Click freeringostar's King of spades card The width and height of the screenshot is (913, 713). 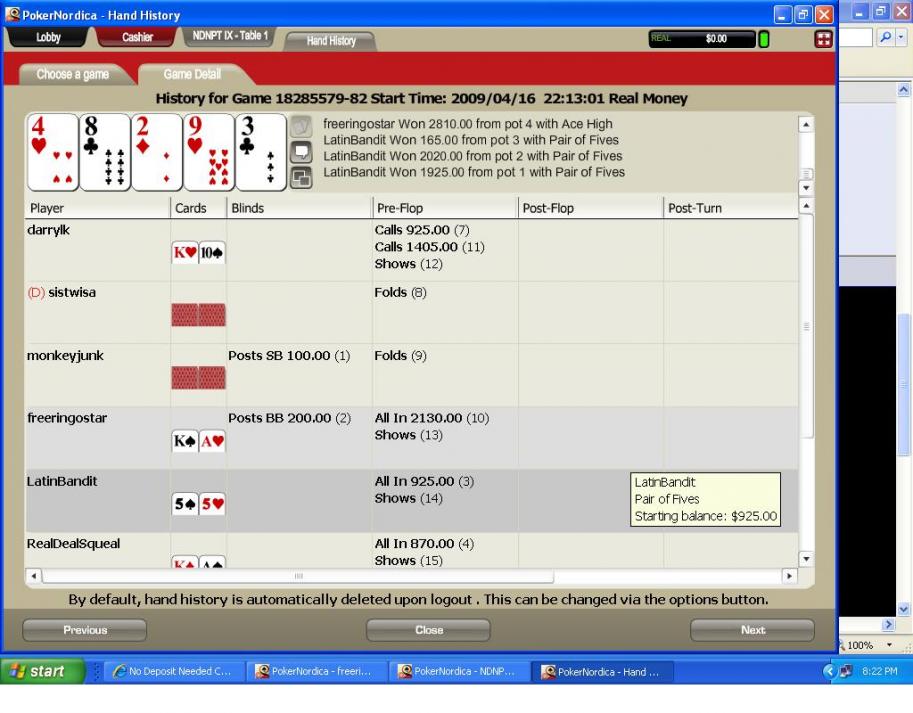[x=185, y=441]
